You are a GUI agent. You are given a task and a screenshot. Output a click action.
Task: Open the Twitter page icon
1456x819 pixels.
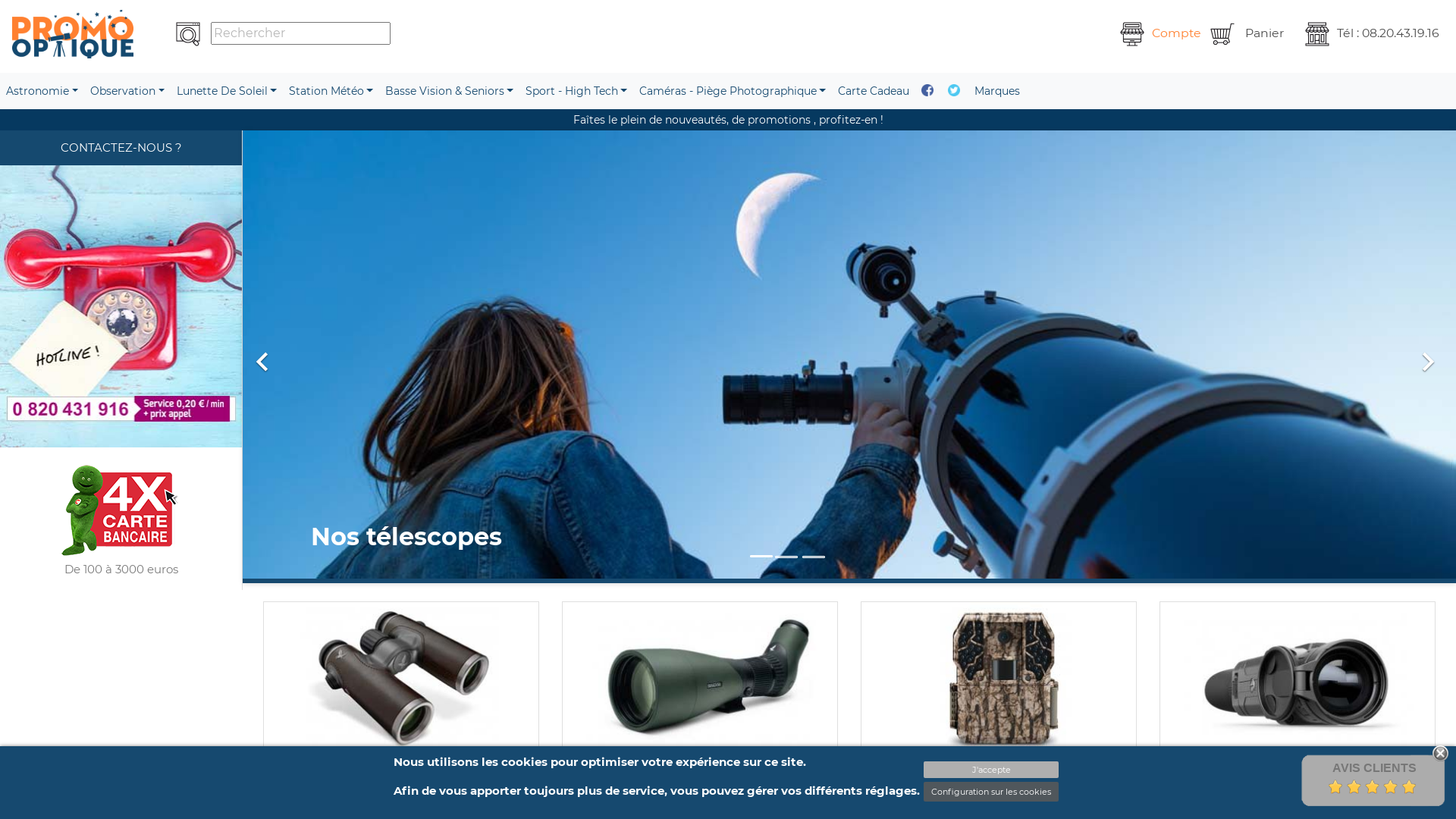tap(954, 90)
